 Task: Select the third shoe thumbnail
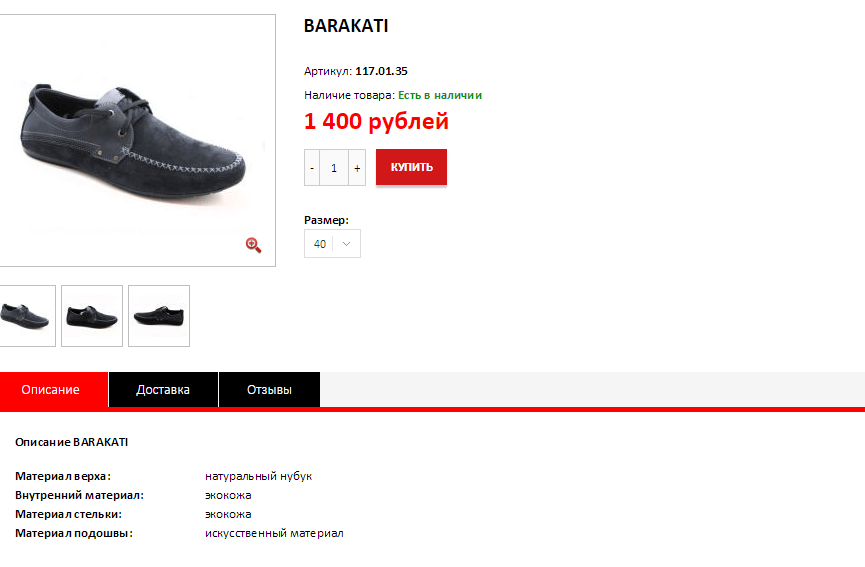[x=159, y=316]
